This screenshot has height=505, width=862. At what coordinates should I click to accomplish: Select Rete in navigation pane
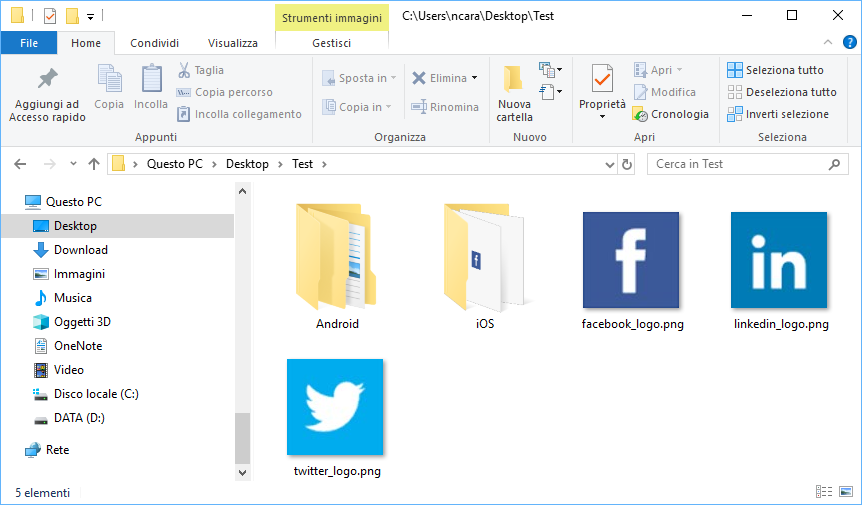point(57,450)
